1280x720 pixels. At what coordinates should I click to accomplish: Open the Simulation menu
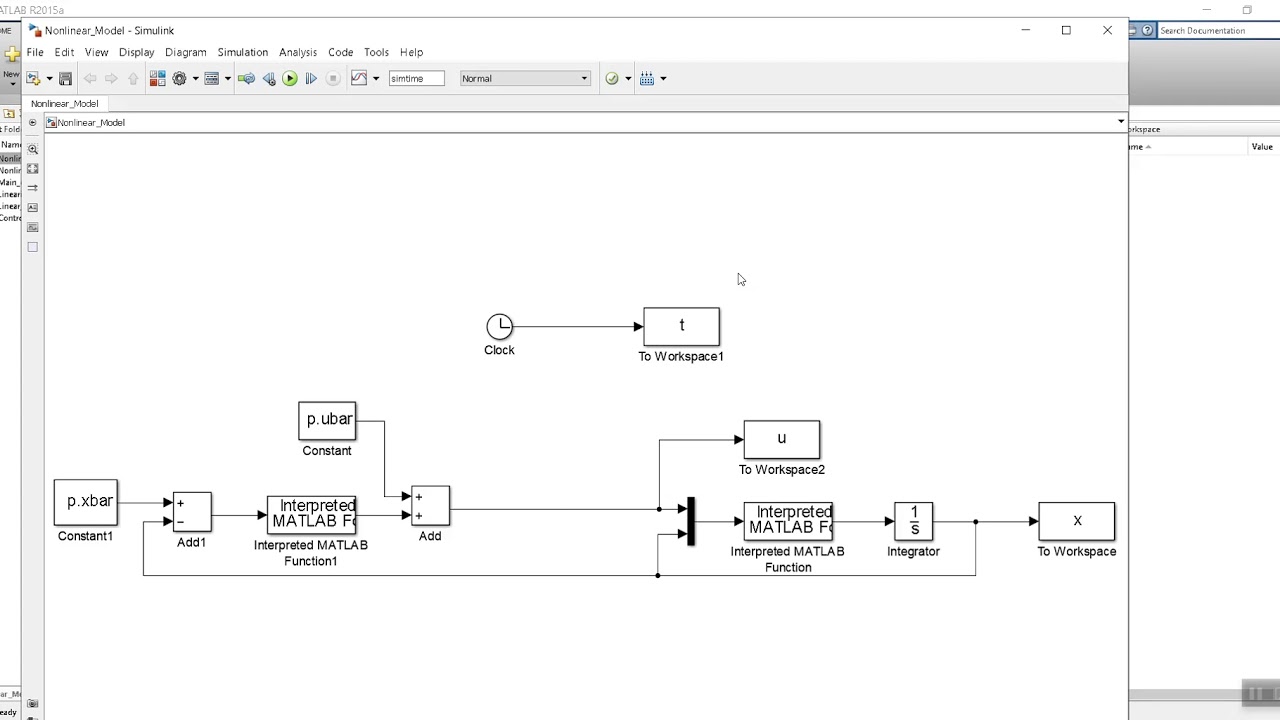(243, 52)
